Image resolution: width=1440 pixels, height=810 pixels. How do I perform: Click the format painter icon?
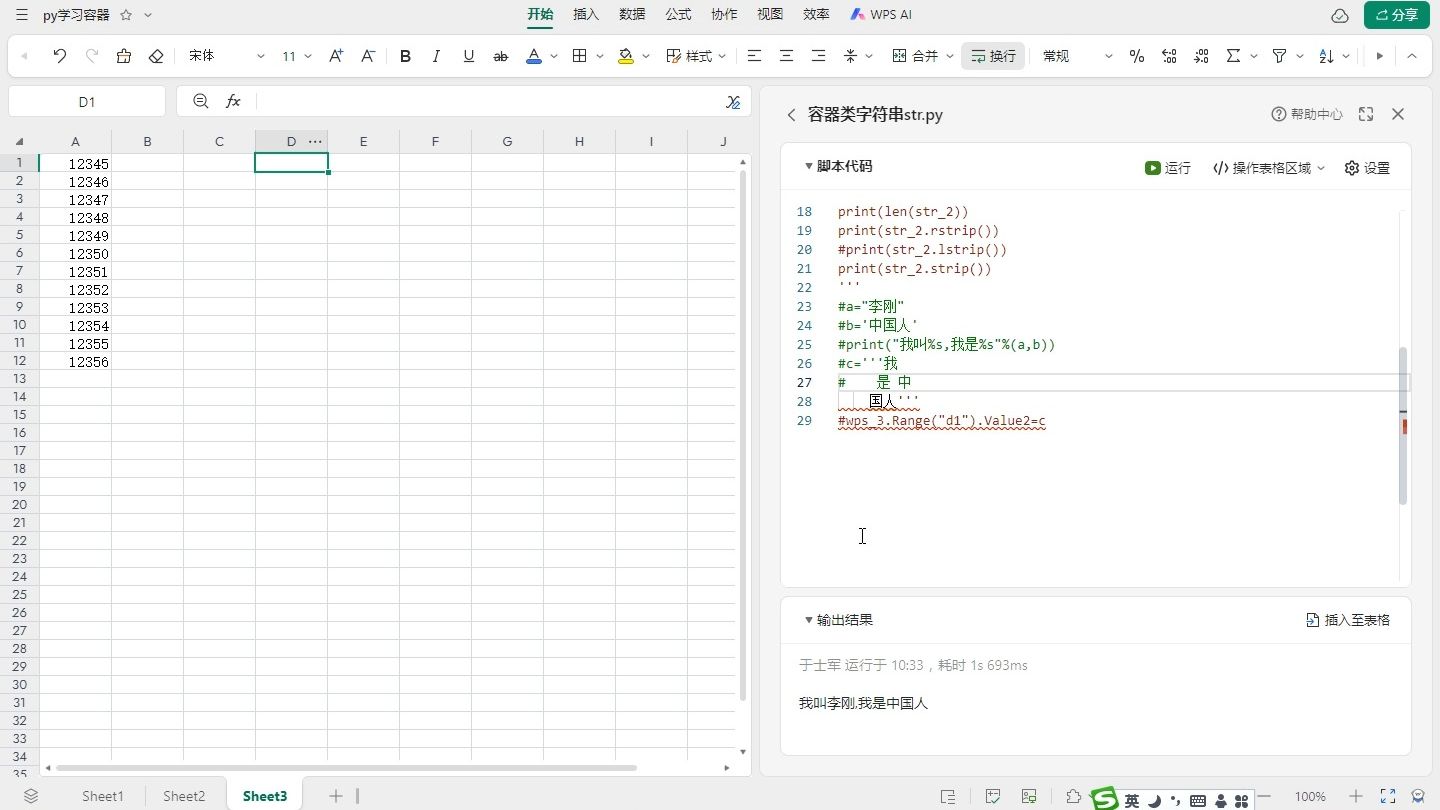tap(124, 56)
